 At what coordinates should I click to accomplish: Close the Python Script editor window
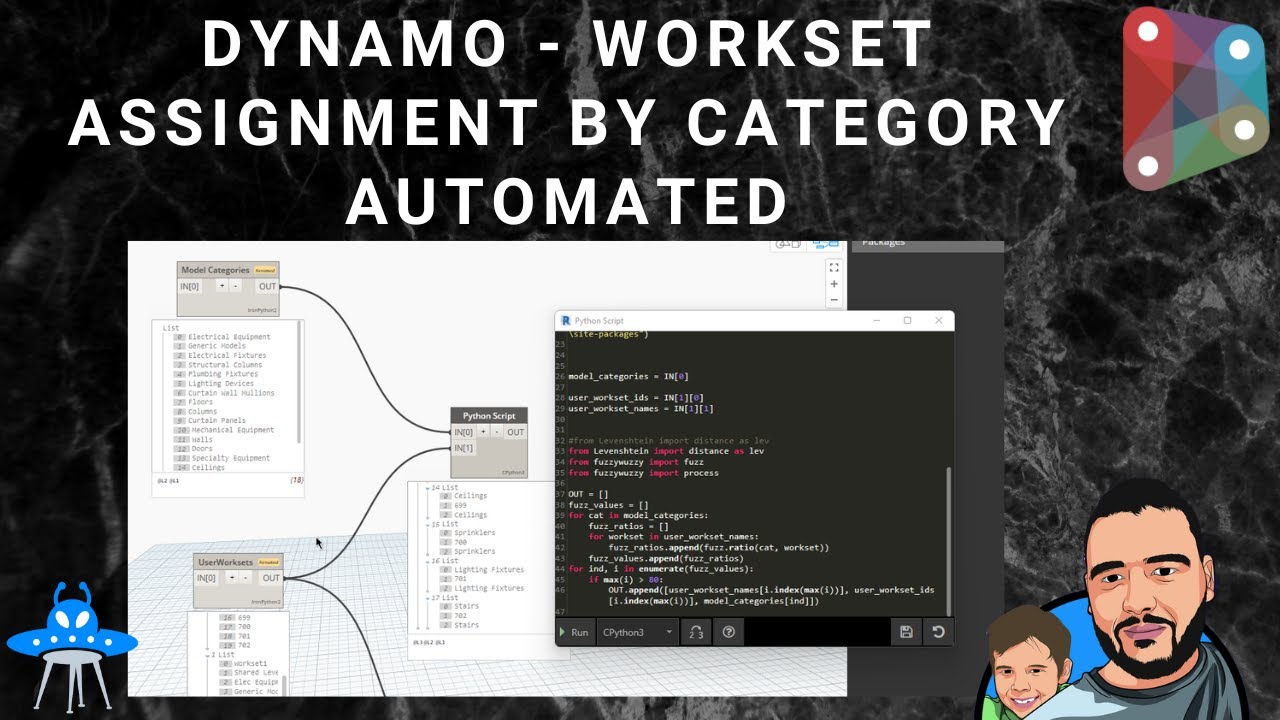938,321
